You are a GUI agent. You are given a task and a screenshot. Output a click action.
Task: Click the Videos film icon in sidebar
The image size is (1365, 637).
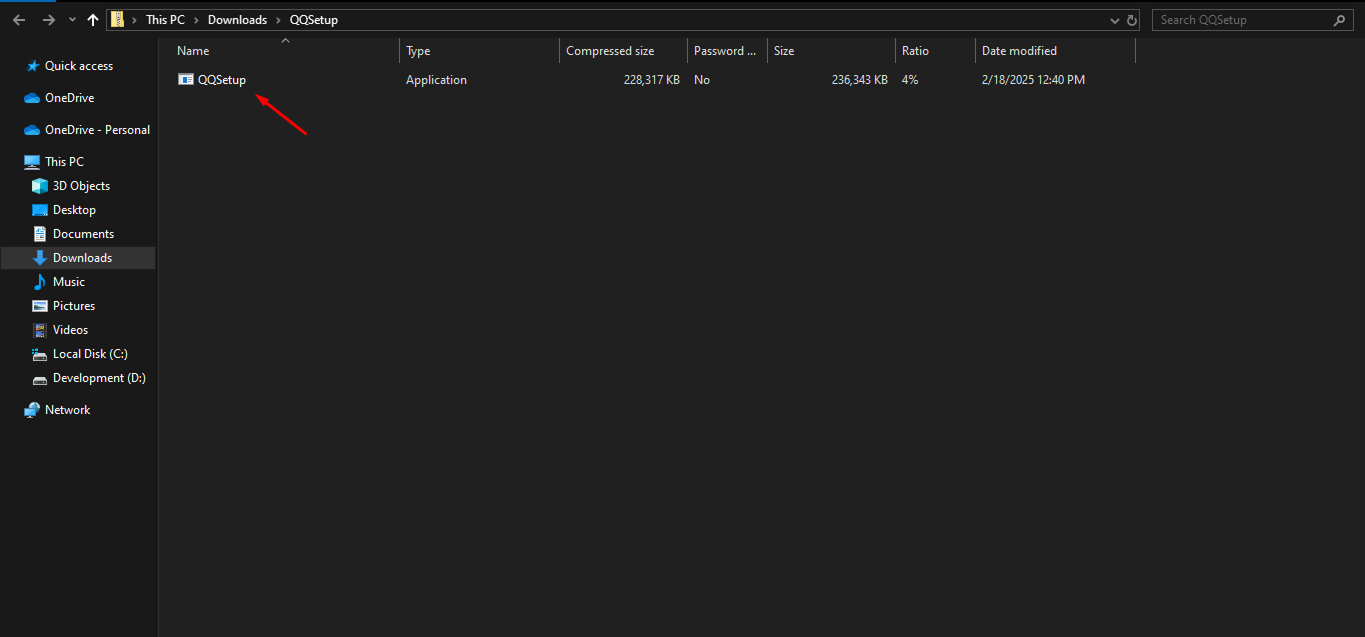40,330
